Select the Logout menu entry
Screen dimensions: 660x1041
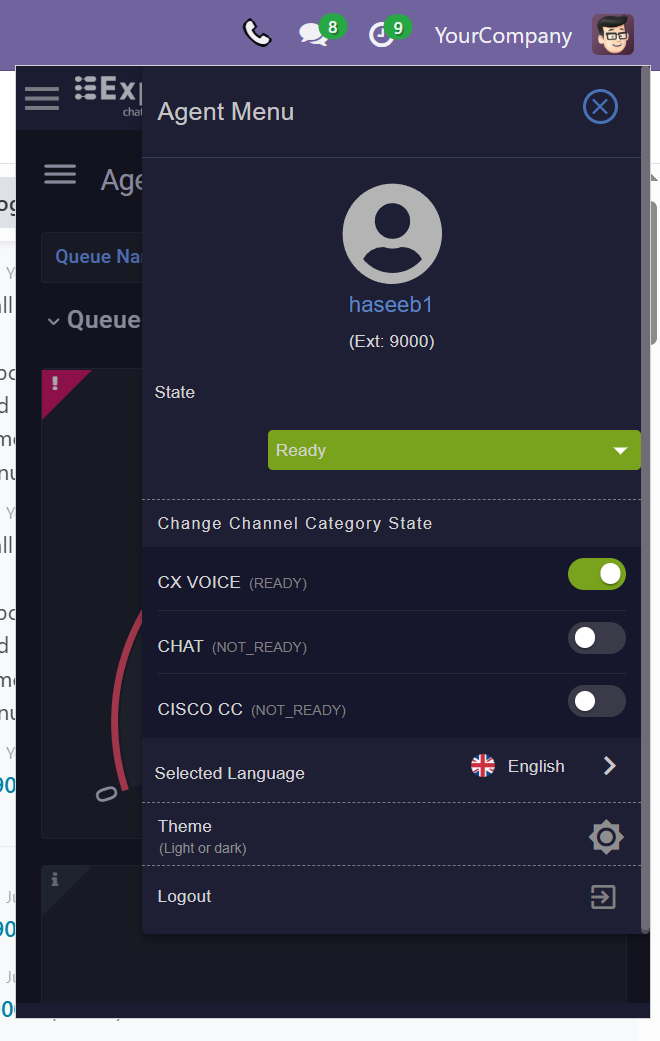tap(391, 897)
